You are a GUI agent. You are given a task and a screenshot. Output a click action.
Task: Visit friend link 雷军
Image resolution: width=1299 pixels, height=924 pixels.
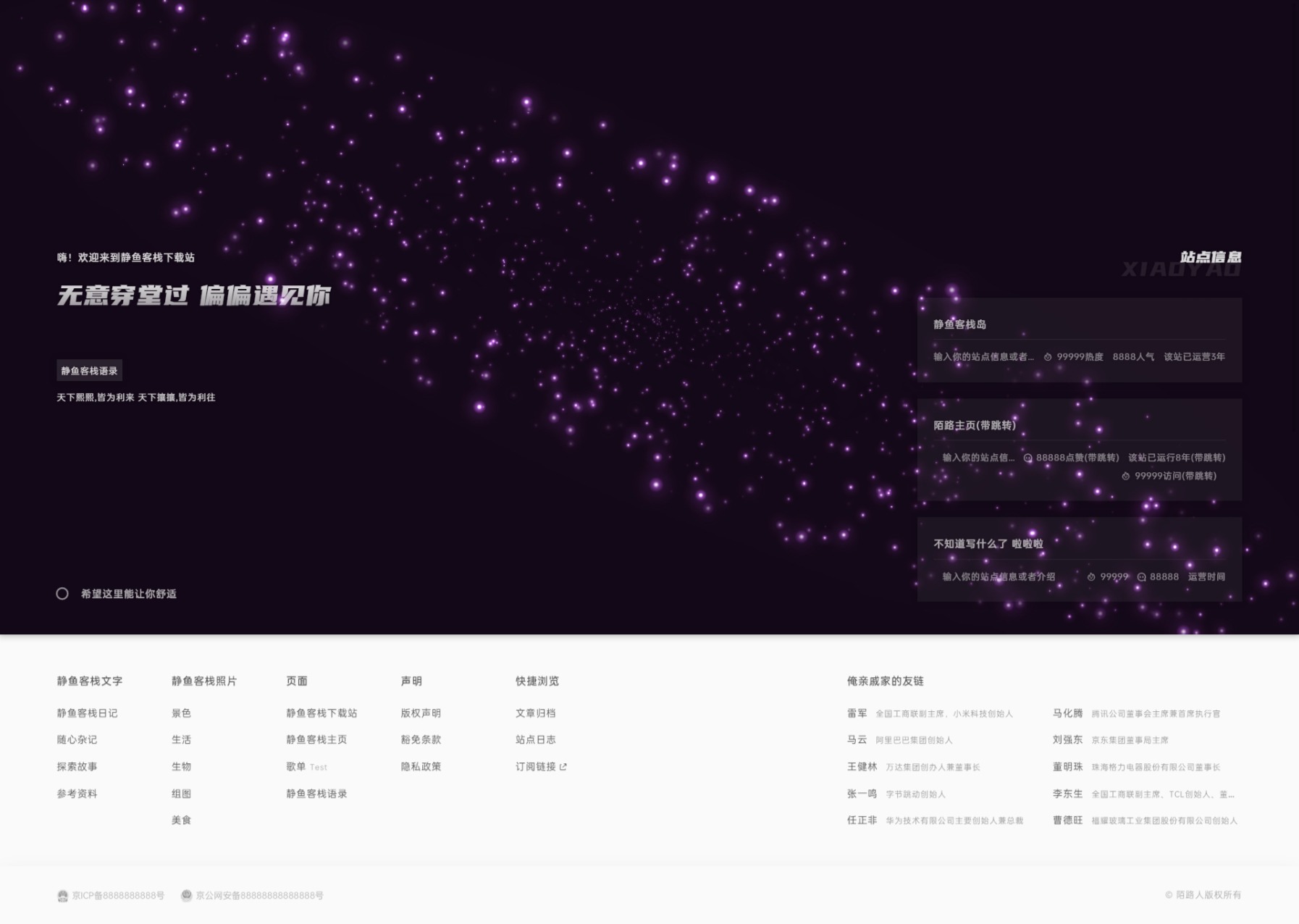click(x=857, y=713)
